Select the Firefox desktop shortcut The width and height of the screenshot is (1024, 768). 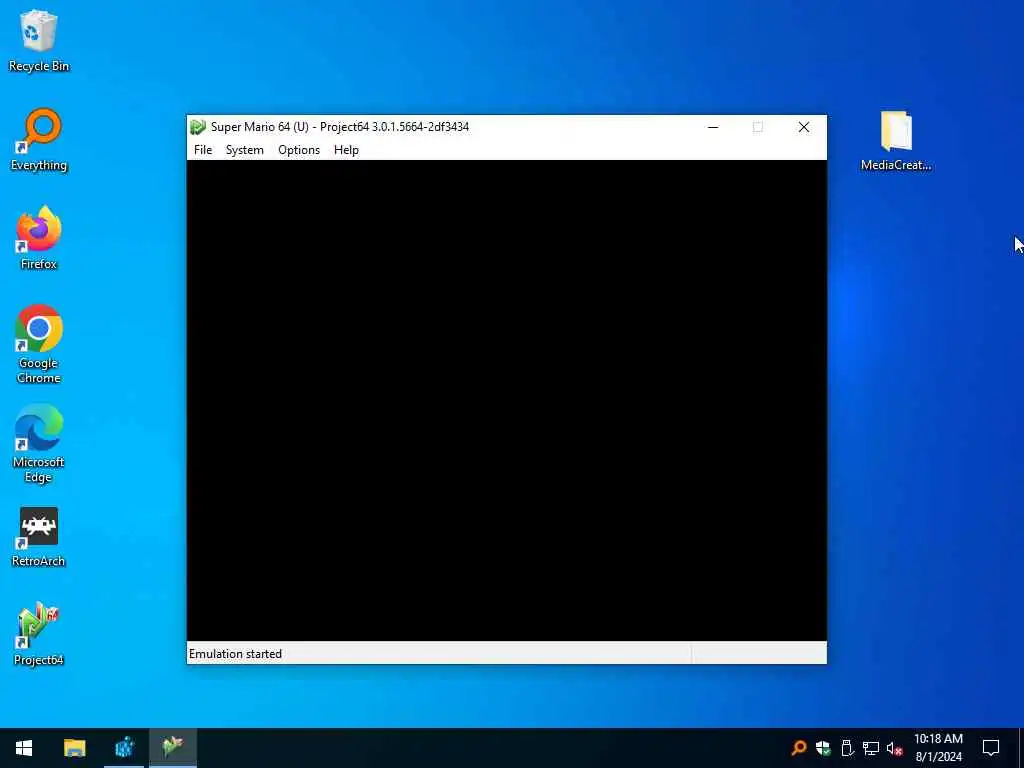[x=39, y=238]
